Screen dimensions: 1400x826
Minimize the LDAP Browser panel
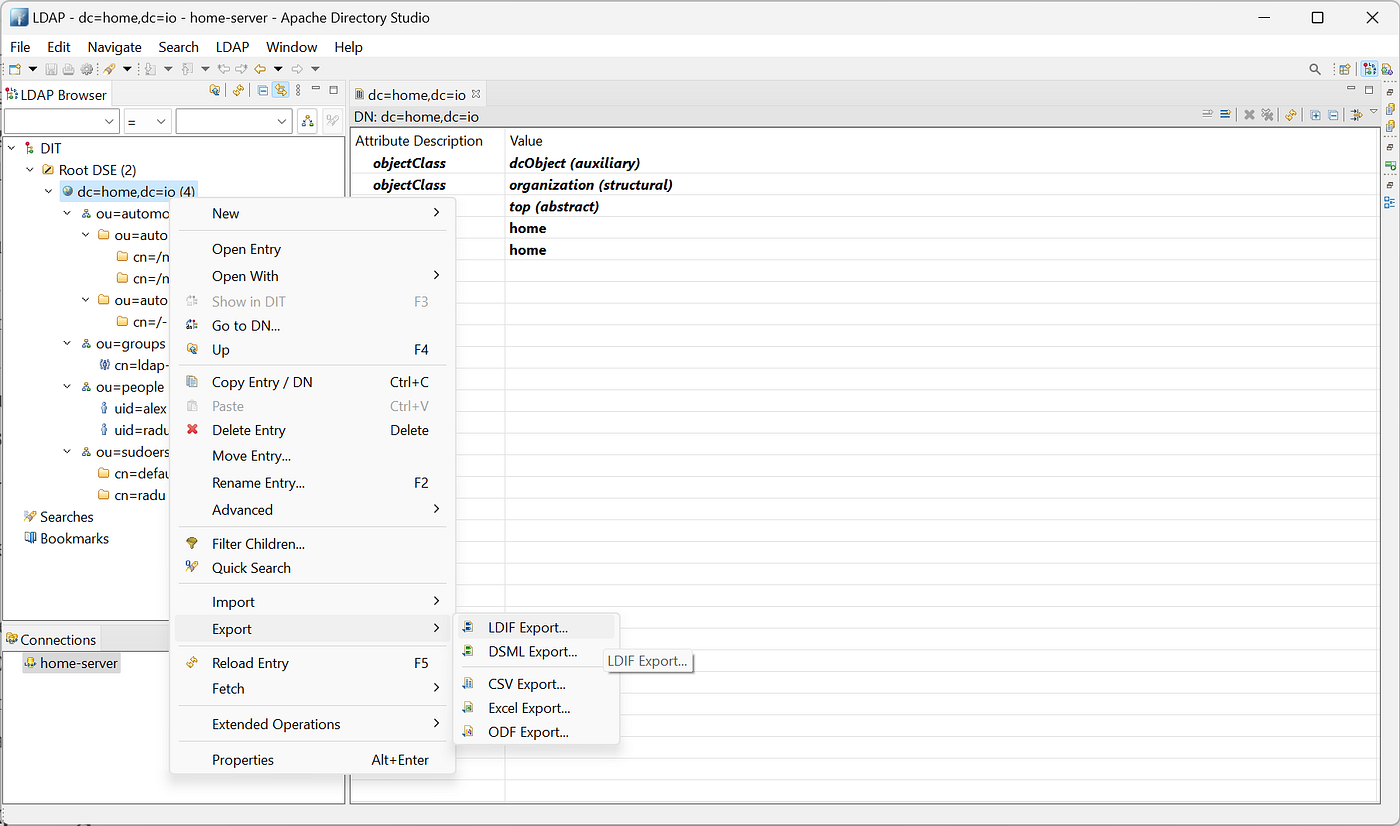click(316, 87)
